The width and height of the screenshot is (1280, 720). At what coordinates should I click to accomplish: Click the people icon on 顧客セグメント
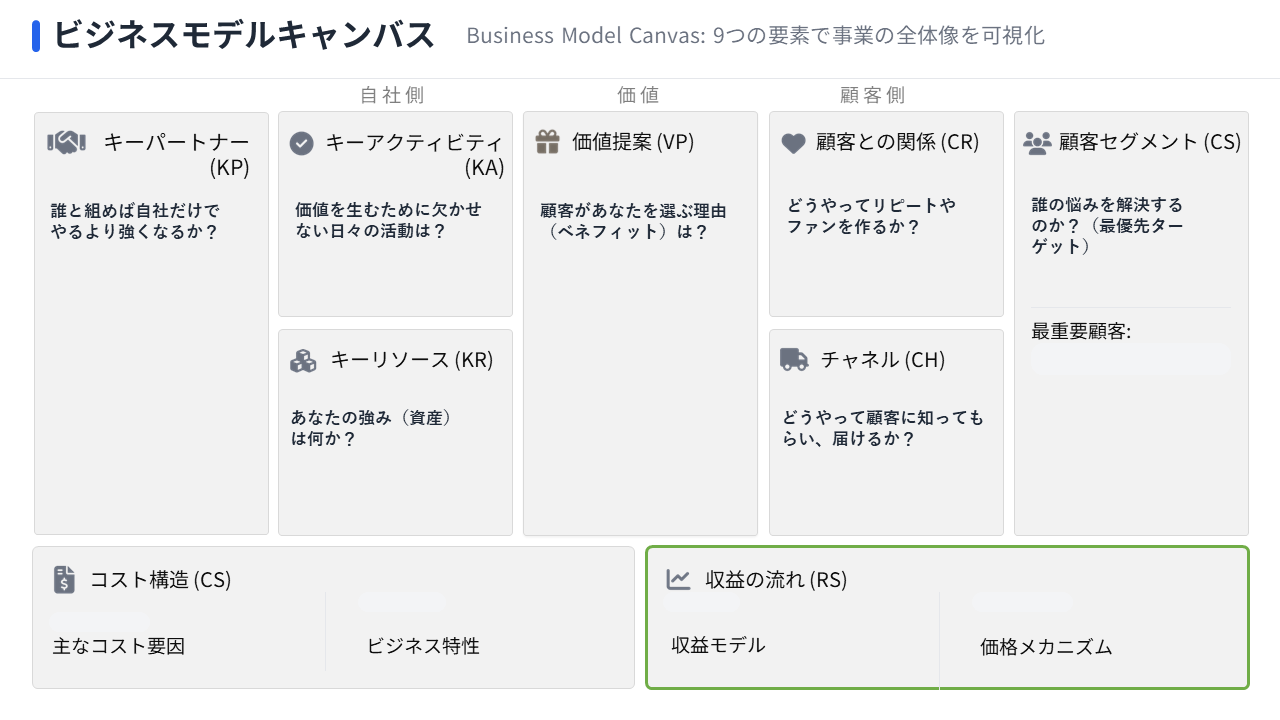pyautogui.click(x=1038, y=142)
